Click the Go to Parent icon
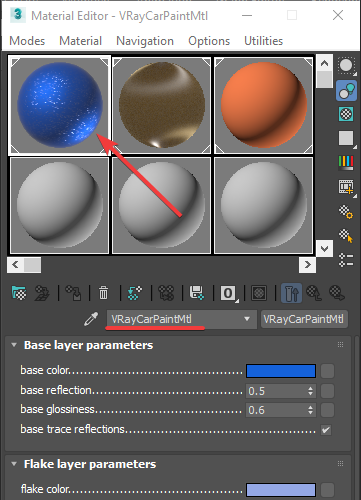 point(314,293)
